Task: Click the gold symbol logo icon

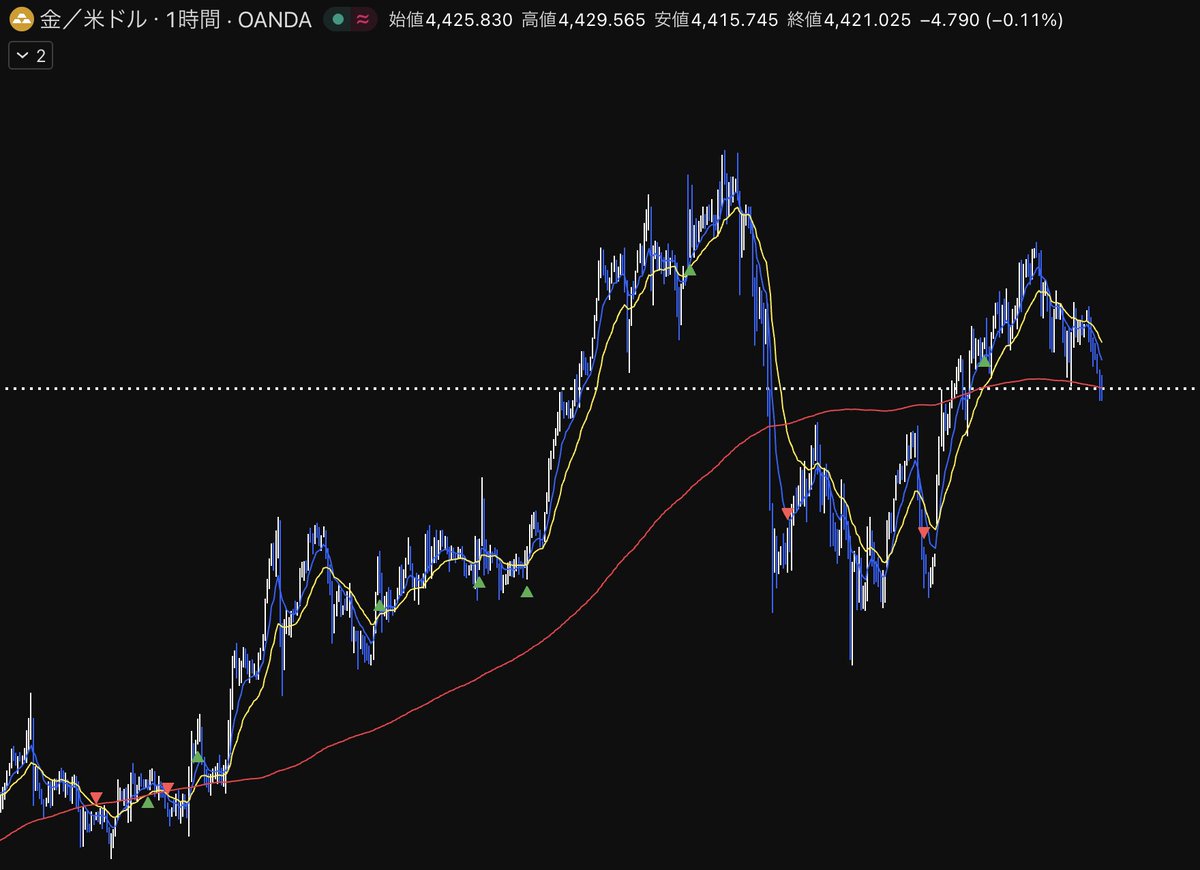Action: coord(21,19)
